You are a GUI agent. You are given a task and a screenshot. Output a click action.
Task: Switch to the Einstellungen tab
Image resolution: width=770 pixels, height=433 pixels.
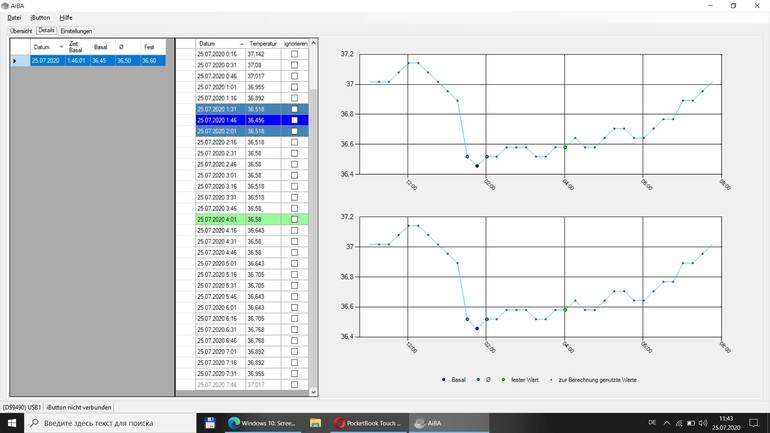(x=76, y=31)
